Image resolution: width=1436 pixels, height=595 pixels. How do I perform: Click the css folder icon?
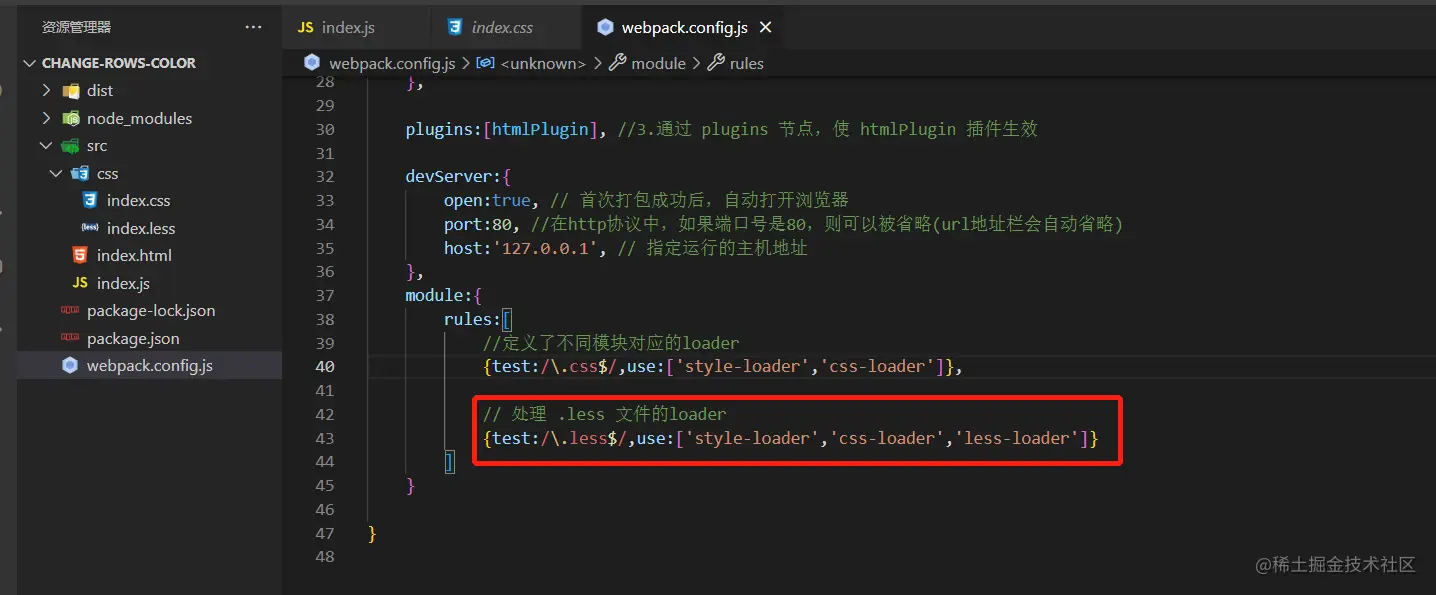[x=80, y=173]
